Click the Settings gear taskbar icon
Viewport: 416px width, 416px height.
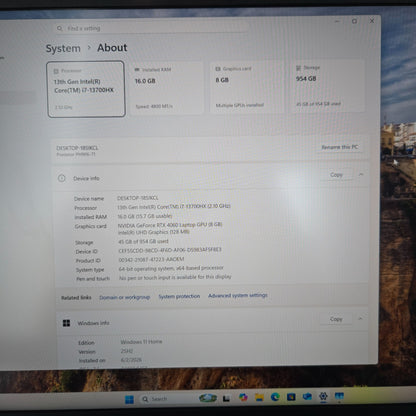(323, 396)
